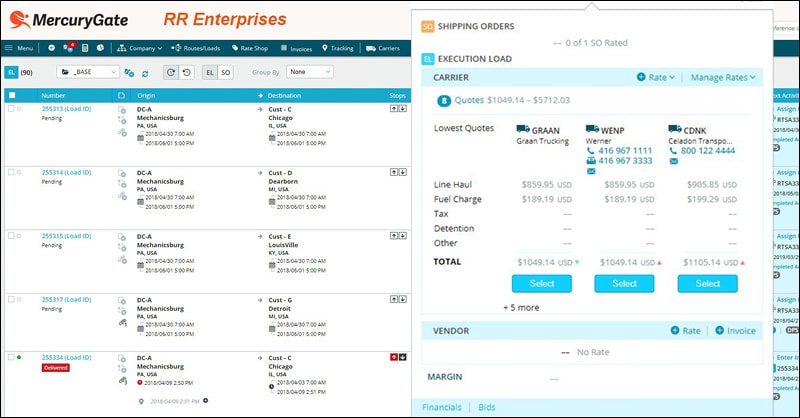Move load 255313 stop down arrow

coord(403,109)
